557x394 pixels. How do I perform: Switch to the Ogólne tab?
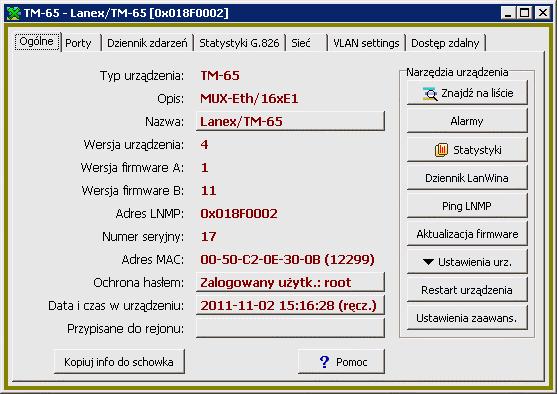click(x=37, y=42)
